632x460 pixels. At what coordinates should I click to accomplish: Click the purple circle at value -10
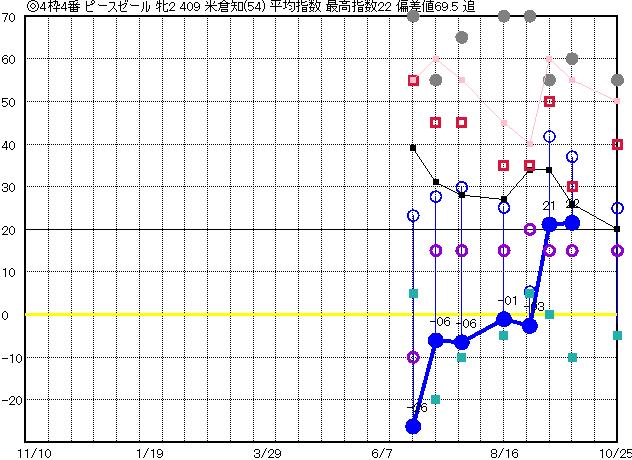tap(413, 357)
